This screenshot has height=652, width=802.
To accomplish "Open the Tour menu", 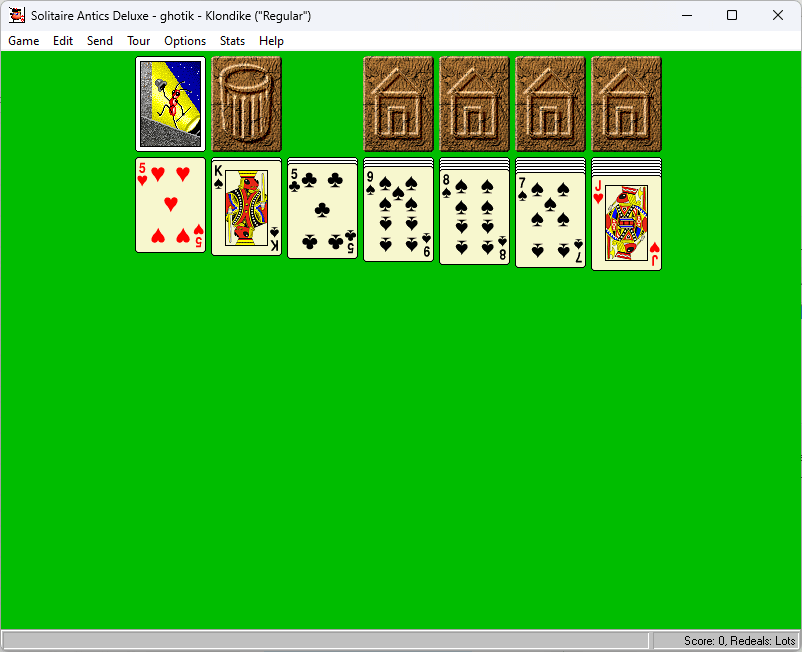I will tap(139, 41).
